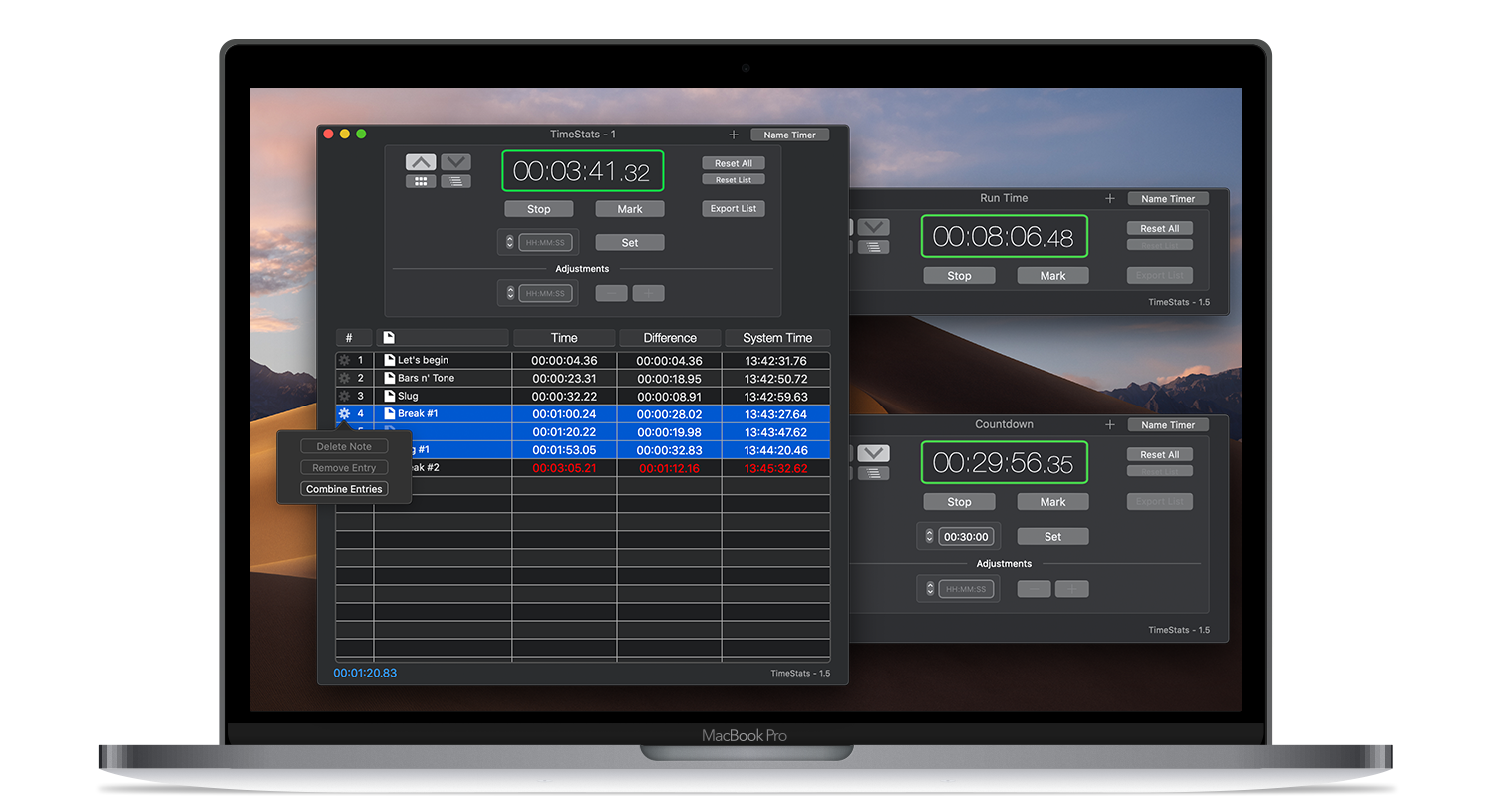Screen dimensions: 1495x812
Task: Click Stop in TimeStats - 1 window
Action: coord(539,209)
